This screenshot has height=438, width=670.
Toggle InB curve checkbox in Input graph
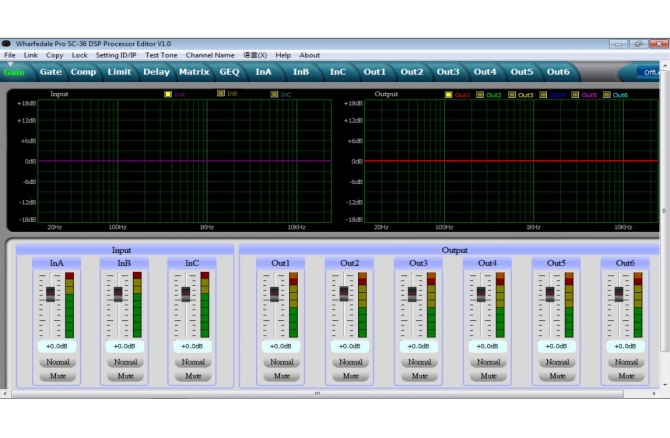click(x=221, y=93)
